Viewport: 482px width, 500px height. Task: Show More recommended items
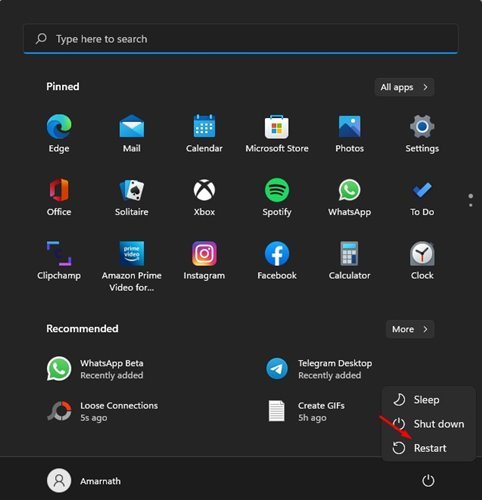410,329
